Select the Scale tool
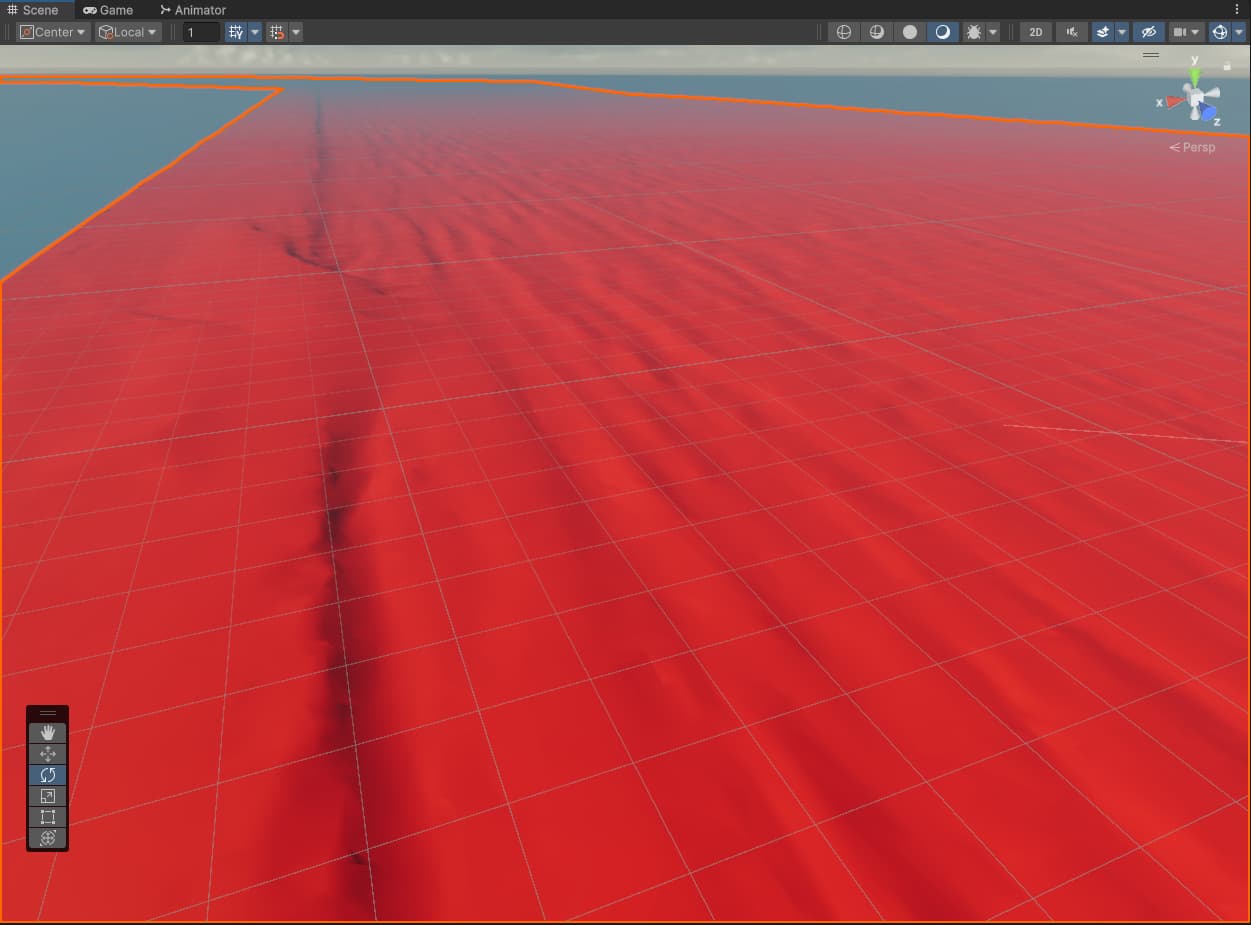 click(47, 795)
